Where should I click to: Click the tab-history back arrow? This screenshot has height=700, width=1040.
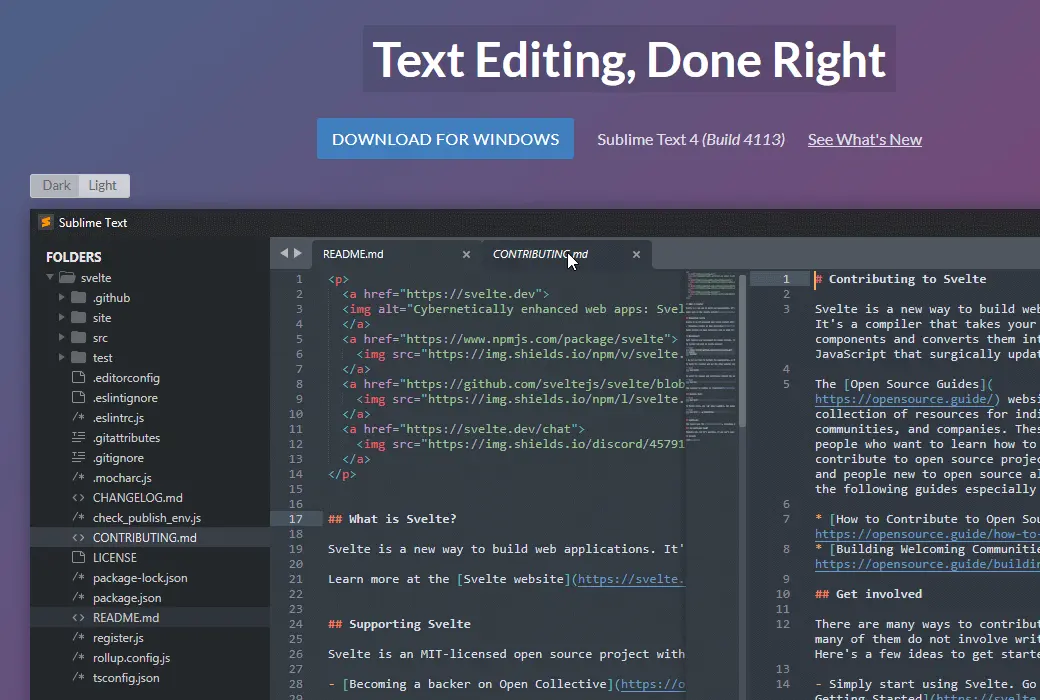(284, 253)
